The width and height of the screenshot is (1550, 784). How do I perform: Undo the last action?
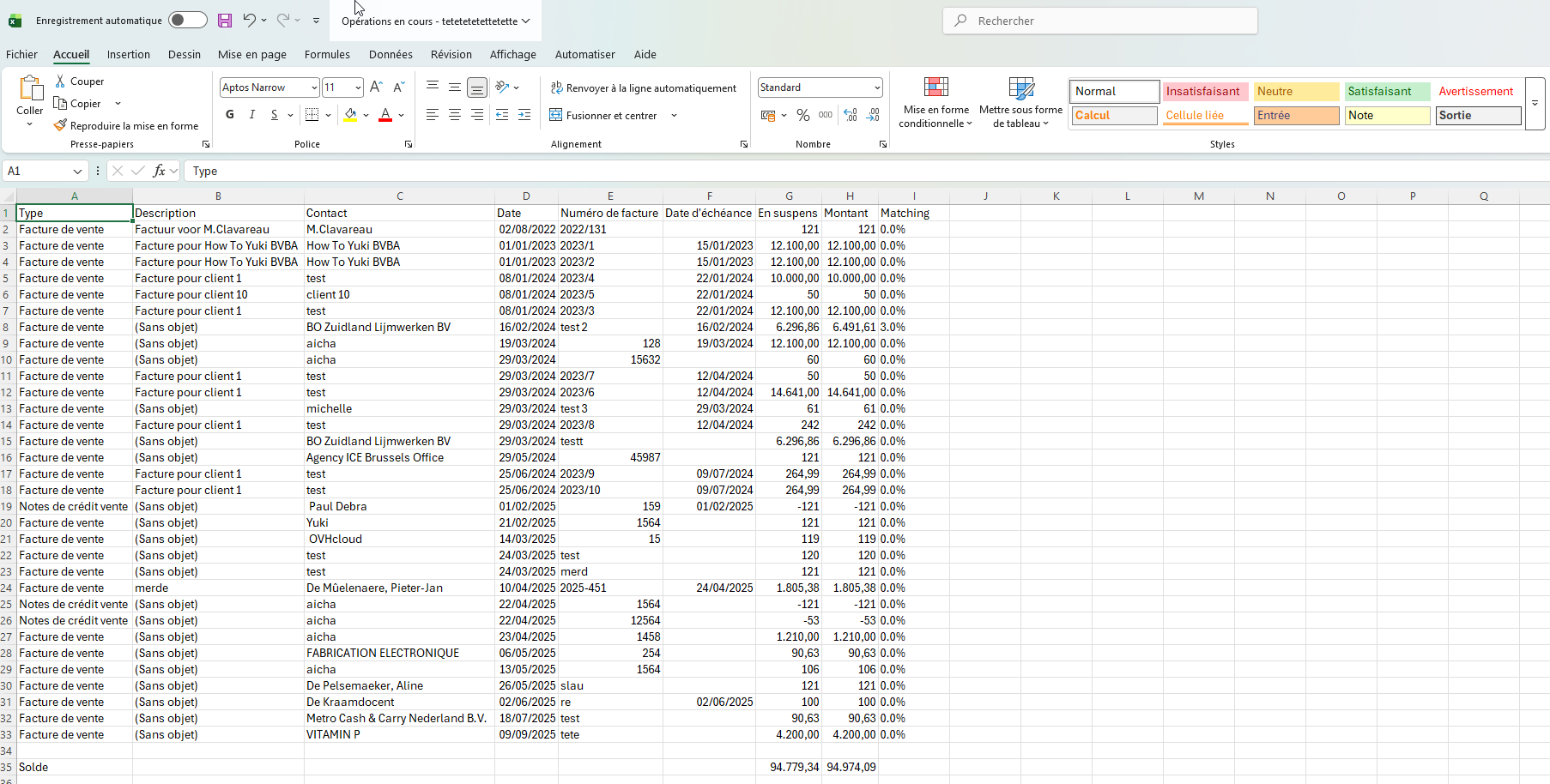[249, 21]
